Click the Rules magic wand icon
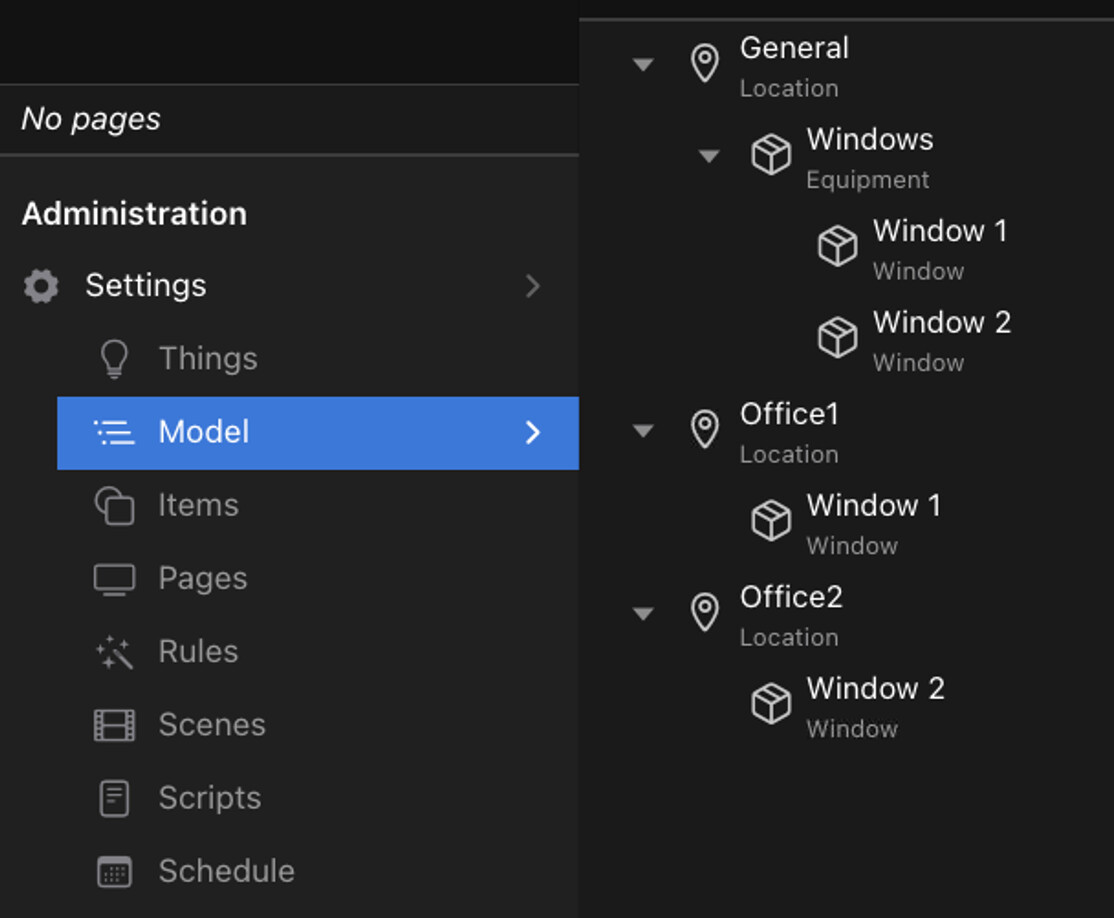 pyautogui.click(x=114, y=653)
